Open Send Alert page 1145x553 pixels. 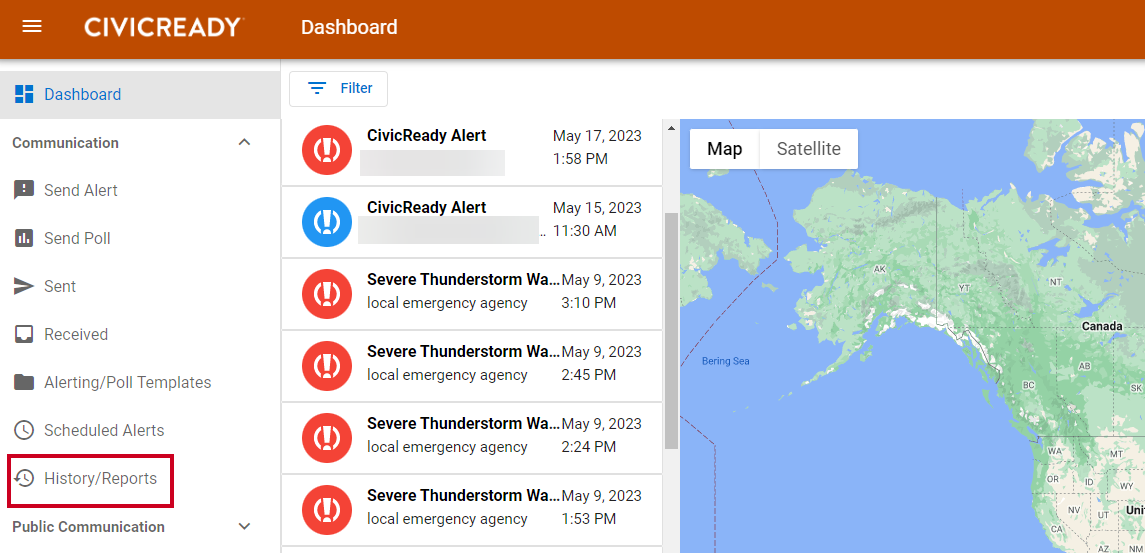140,191
